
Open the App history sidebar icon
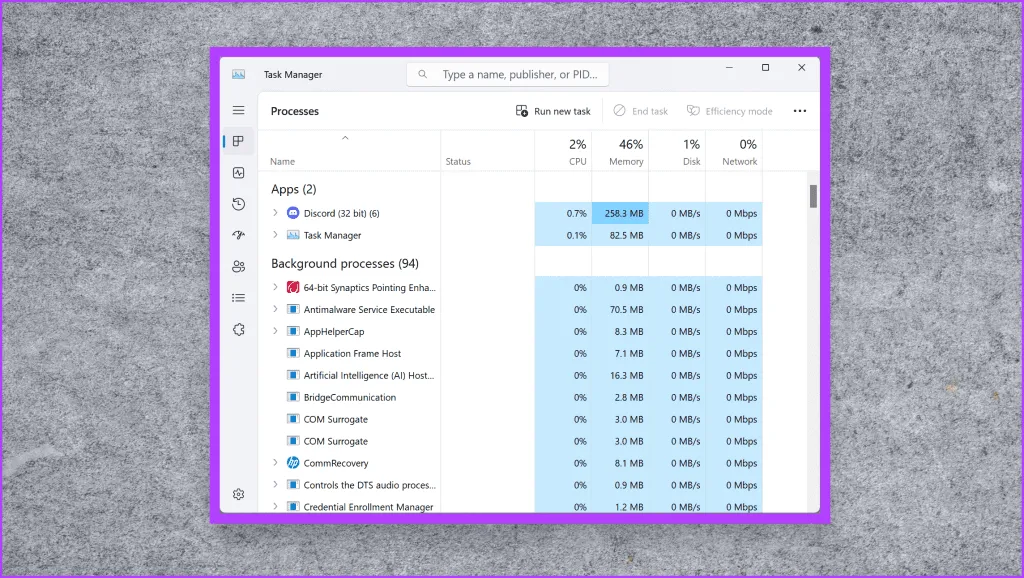click(238, 204)
